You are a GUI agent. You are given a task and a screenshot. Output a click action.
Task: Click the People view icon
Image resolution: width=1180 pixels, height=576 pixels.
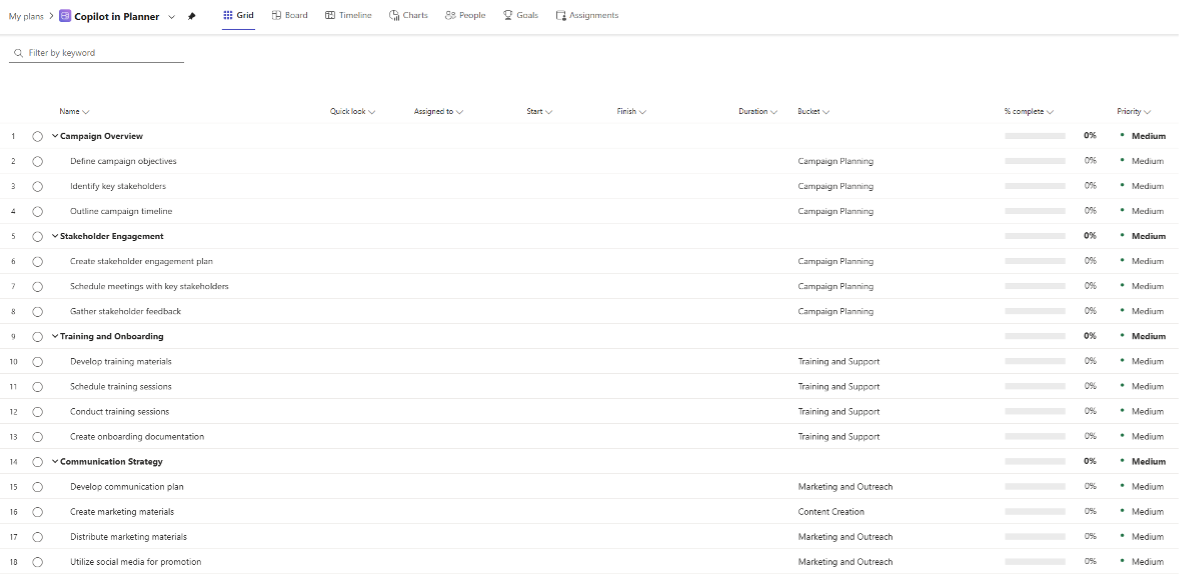(x=450, y=16)
